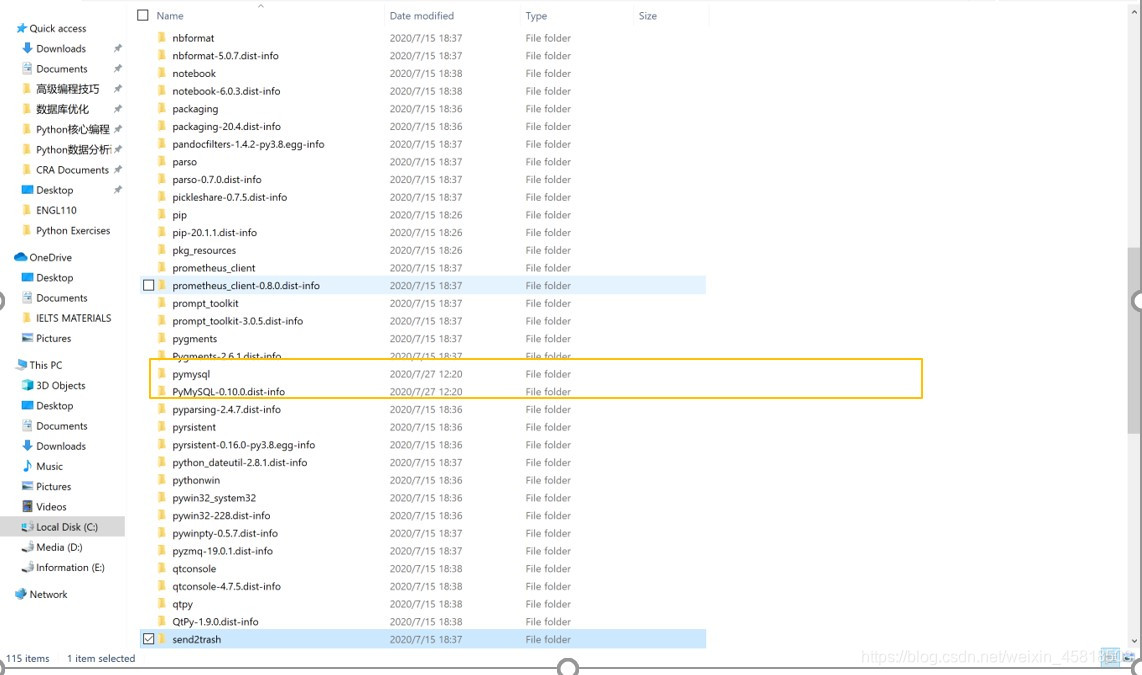Image resolution: width=1142 pixels, height=675 pixels.
Task: Open the Desktop icon under This PC
Action: click(x=27, y=406)
